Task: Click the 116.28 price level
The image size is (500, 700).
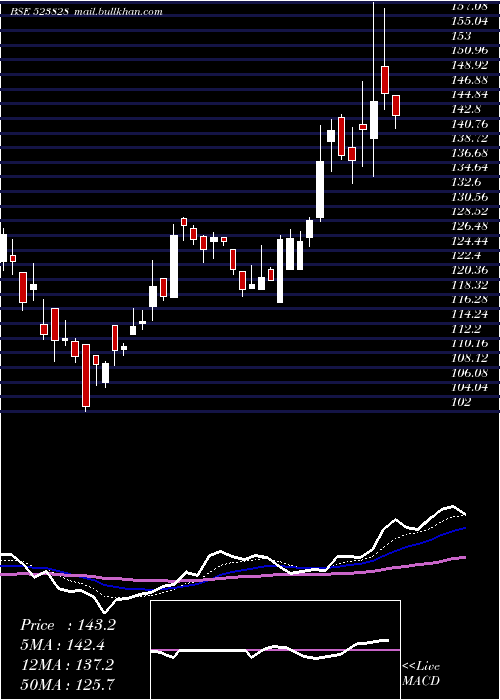Action: tap(469, 299)
